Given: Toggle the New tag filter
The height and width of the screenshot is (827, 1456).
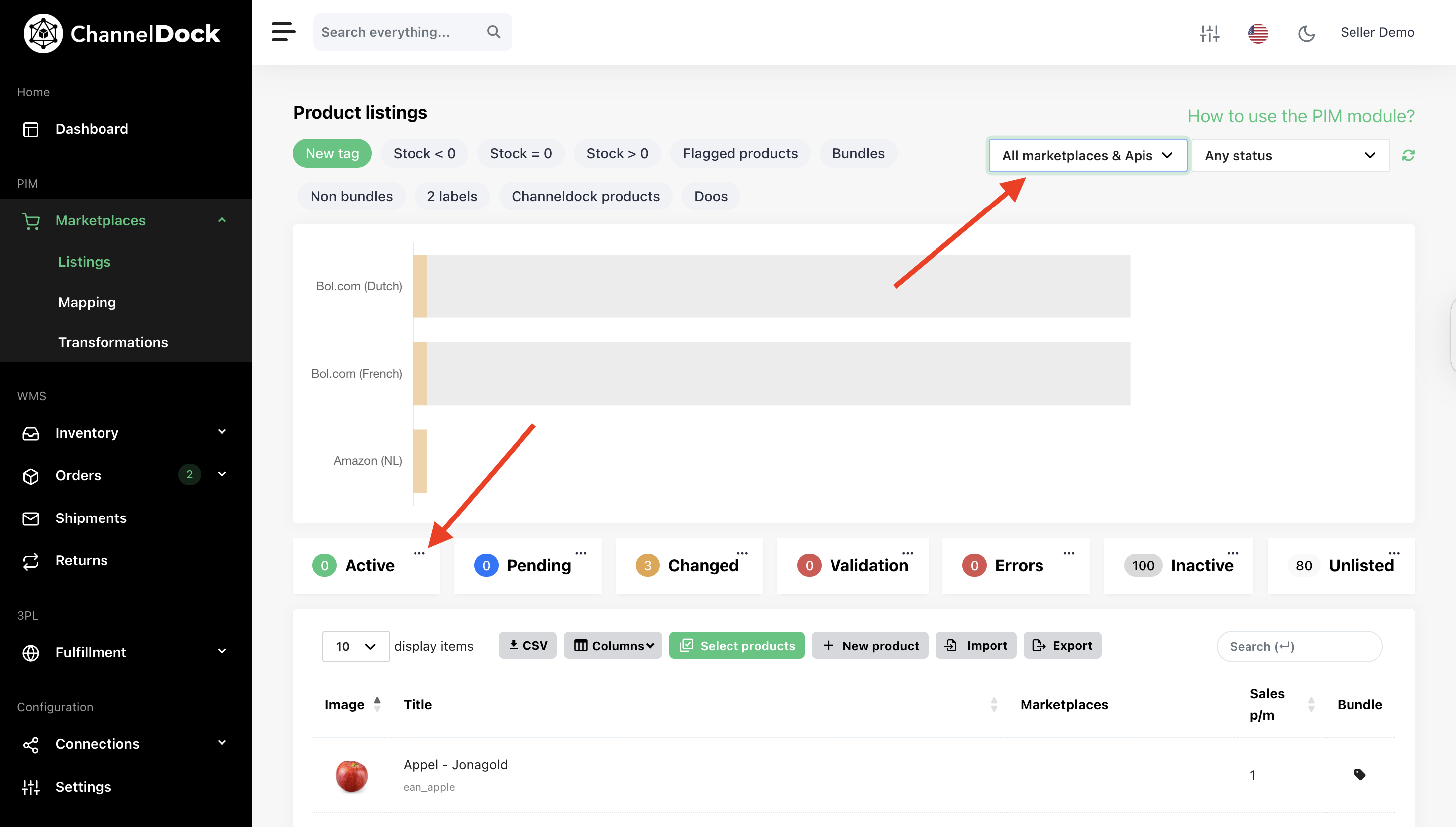Looking at the screenshot, I should (x=332, y=153).
